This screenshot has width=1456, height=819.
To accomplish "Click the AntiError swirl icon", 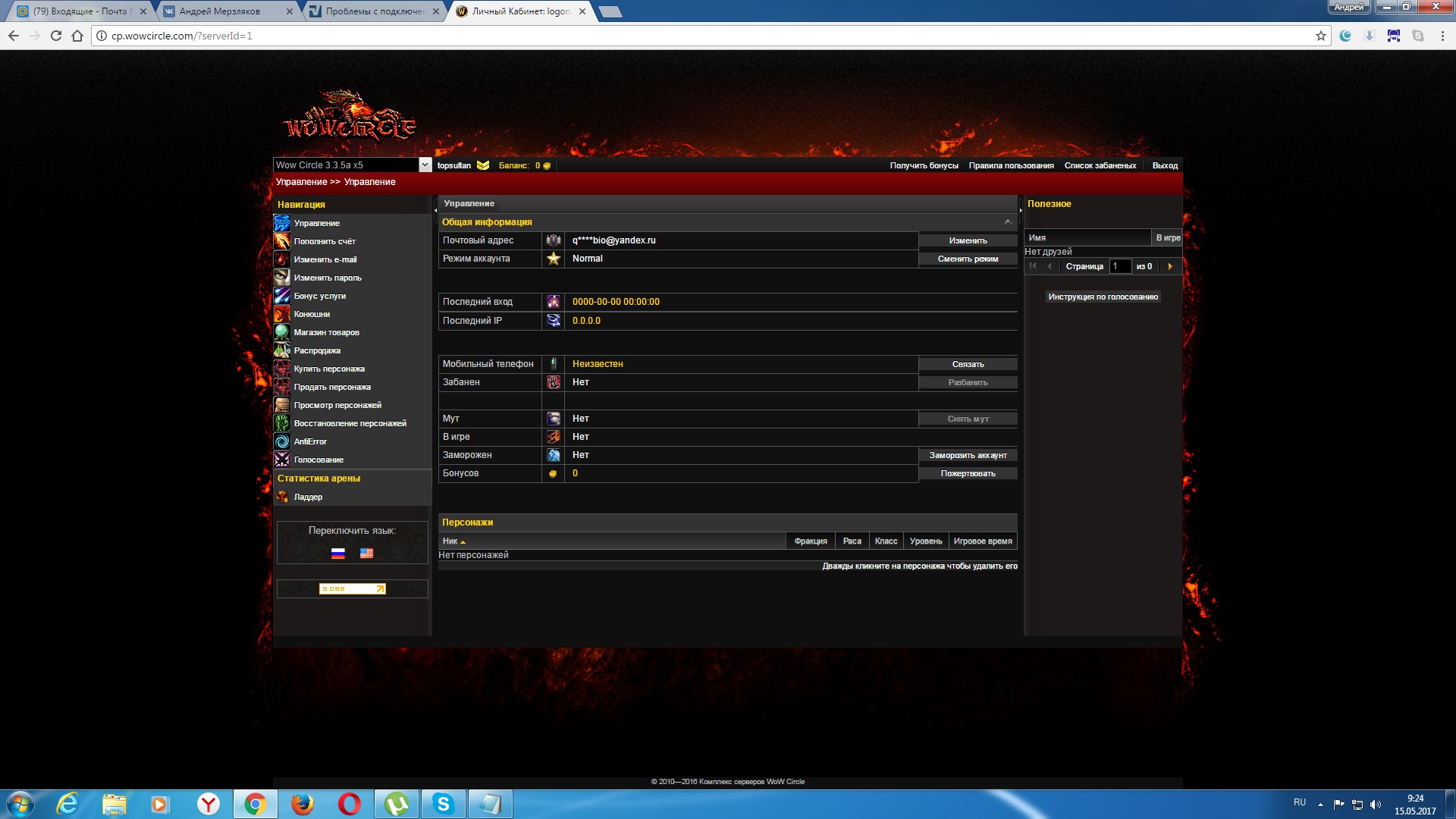I will click(281, 441).
